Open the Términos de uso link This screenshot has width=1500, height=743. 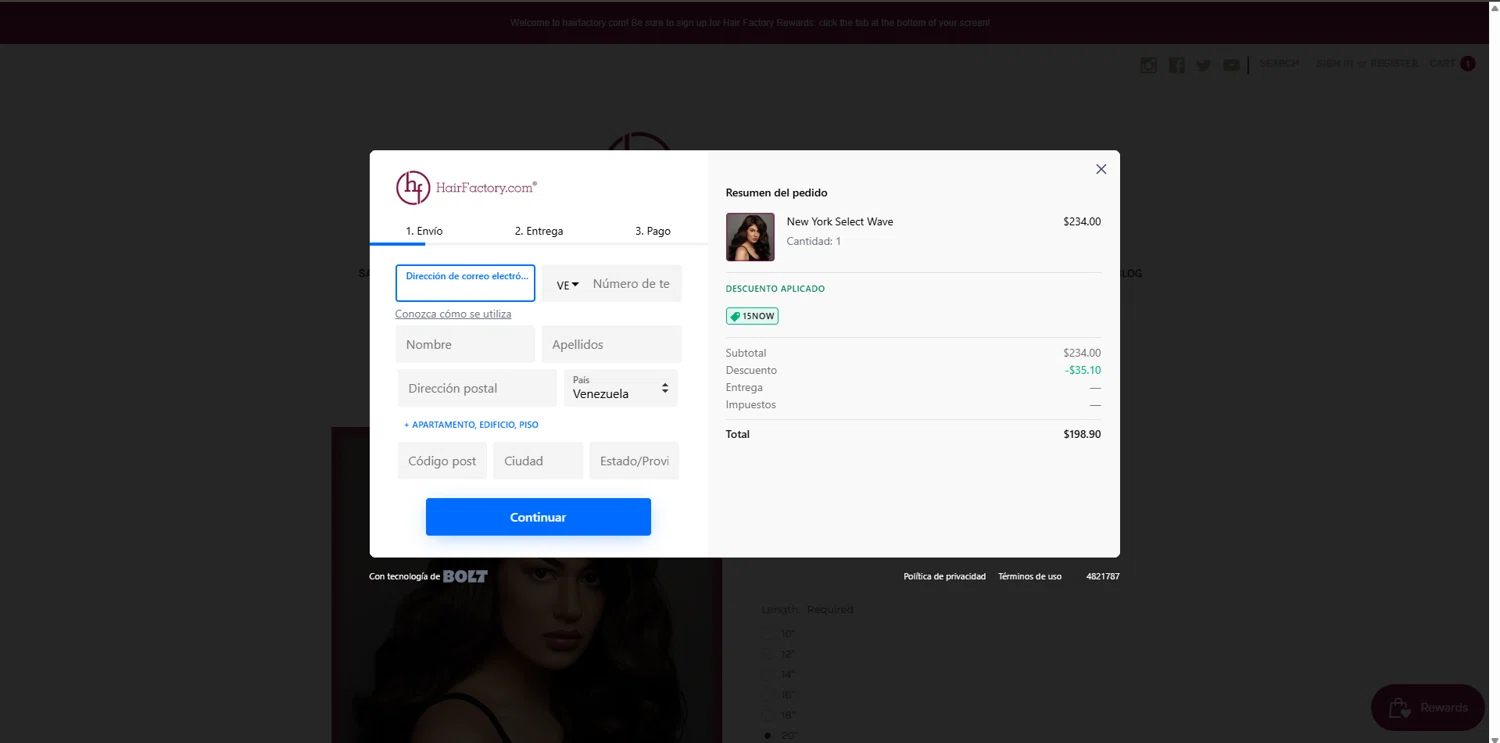pos(1029,576)
